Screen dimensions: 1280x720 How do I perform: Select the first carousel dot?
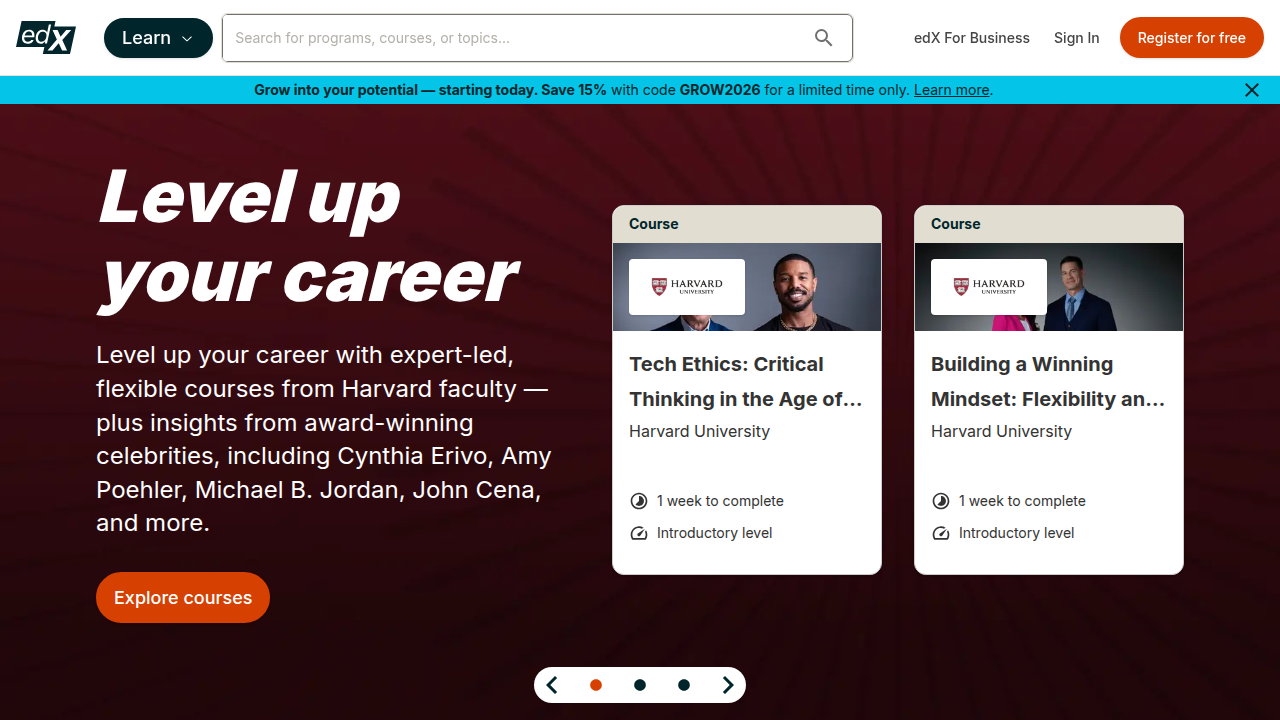pyautogui.click(x=596, y=685)
